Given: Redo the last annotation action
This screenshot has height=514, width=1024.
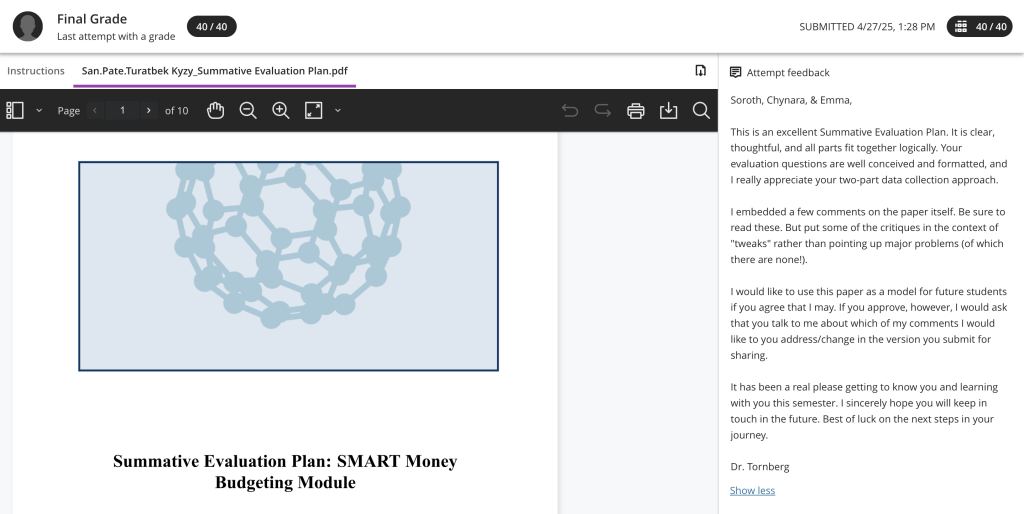Looking at the screenshot, I should 603,110.
